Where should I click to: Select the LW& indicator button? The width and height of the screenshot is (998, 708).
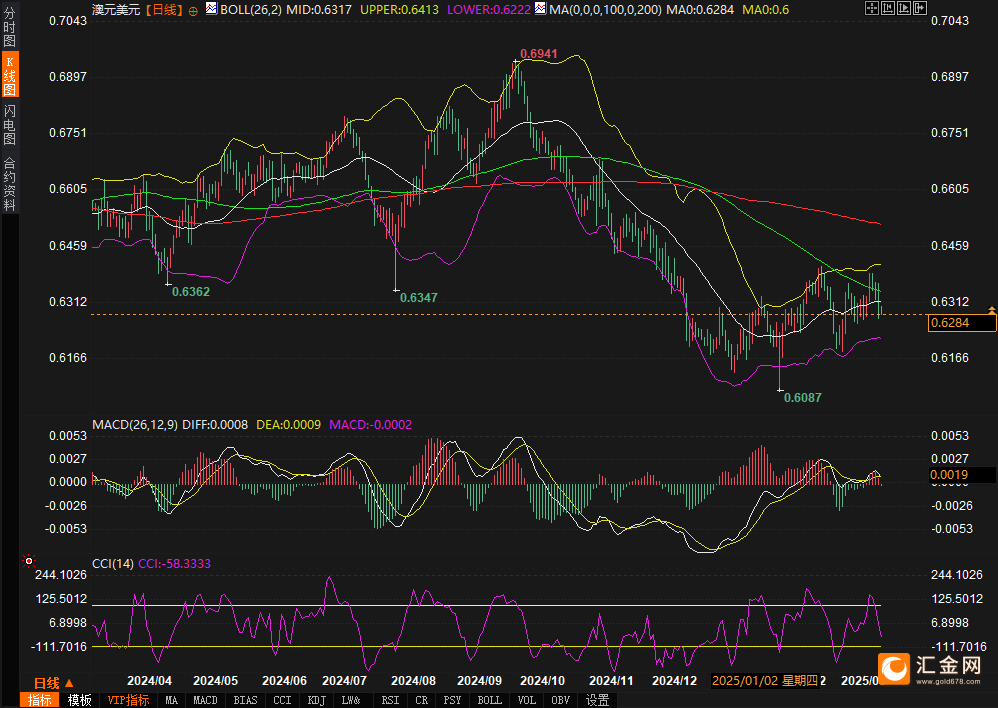351,700
